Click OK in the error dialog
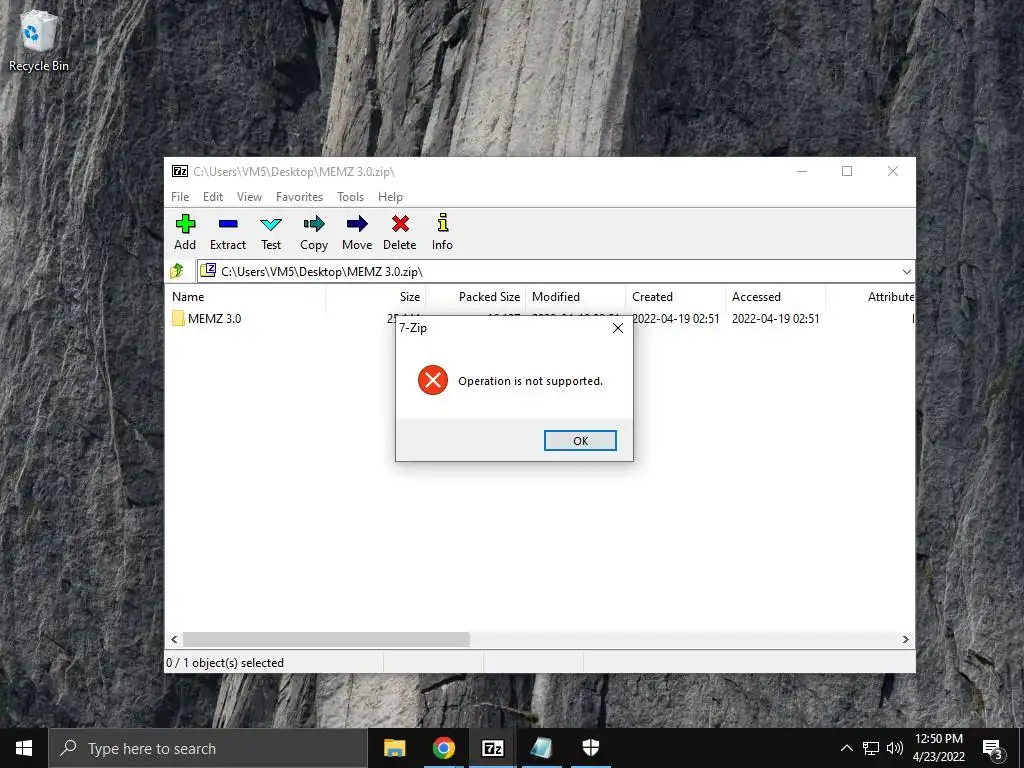Screen dimensions: 1024x768 580,441
